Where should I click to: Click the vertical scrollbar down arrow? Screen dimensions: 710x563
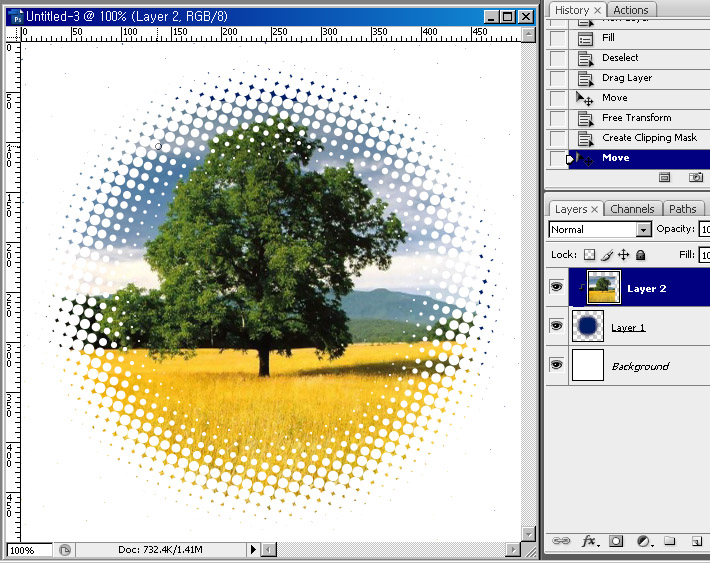pyautogui.click(x=528, y=534)
